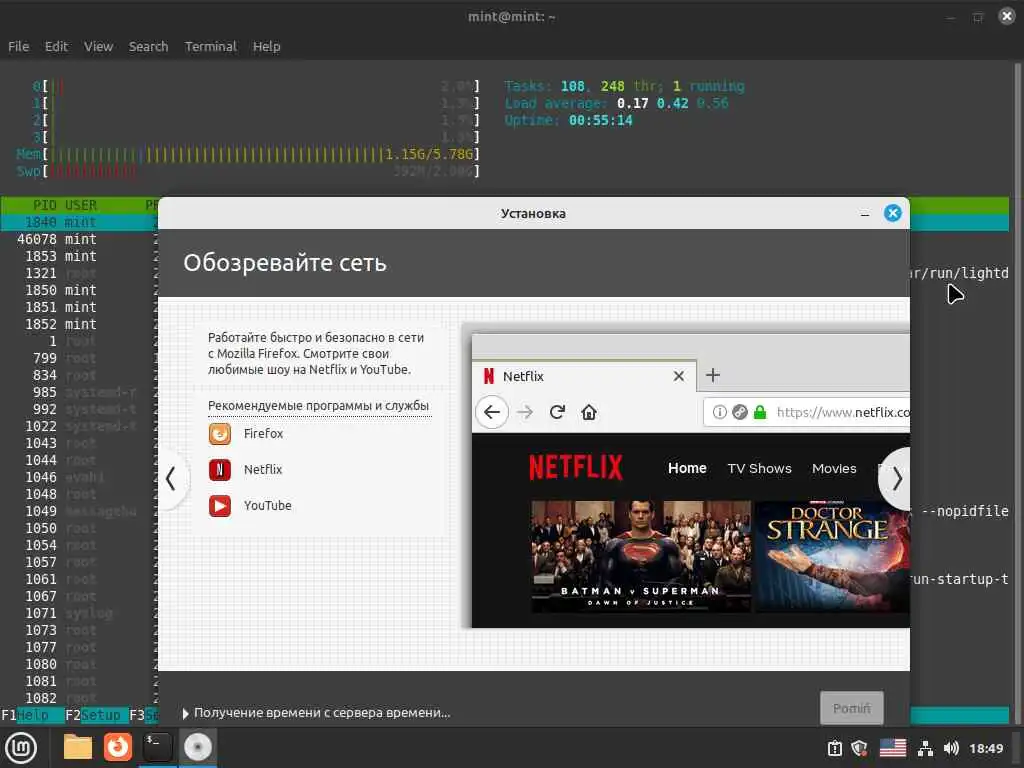Viewport: 1024px width, 768px height.
Task: Click the TV Shows link in the Netflix slide
Action: click(x=760, y=468)
